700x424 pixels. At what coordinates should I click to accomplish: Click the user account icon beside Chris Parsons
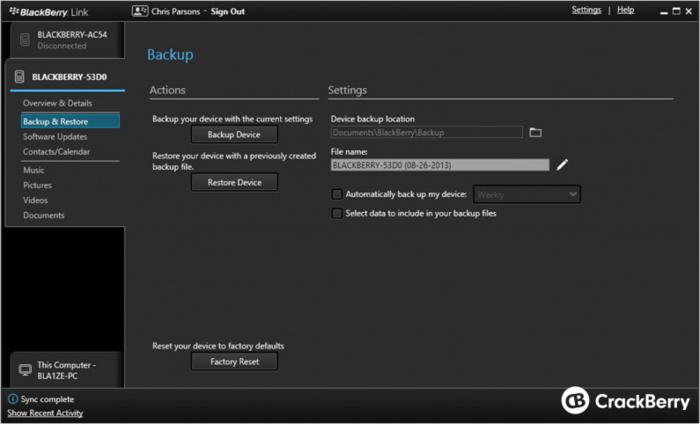coord(140,11)
